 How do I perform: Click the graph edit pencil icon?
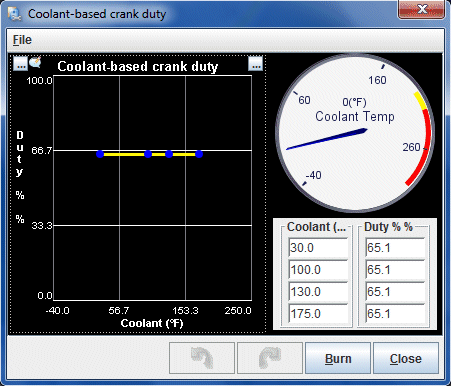[35, 62]
